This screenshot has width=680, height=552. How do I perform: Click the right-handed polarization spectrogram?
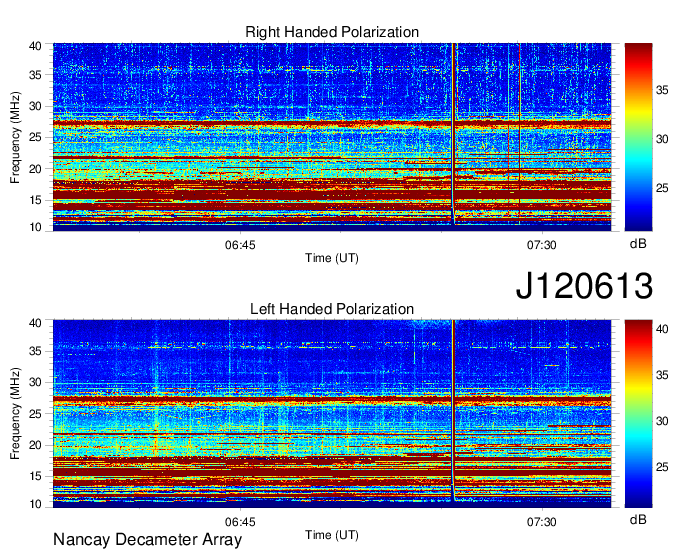tap(332, 137)
